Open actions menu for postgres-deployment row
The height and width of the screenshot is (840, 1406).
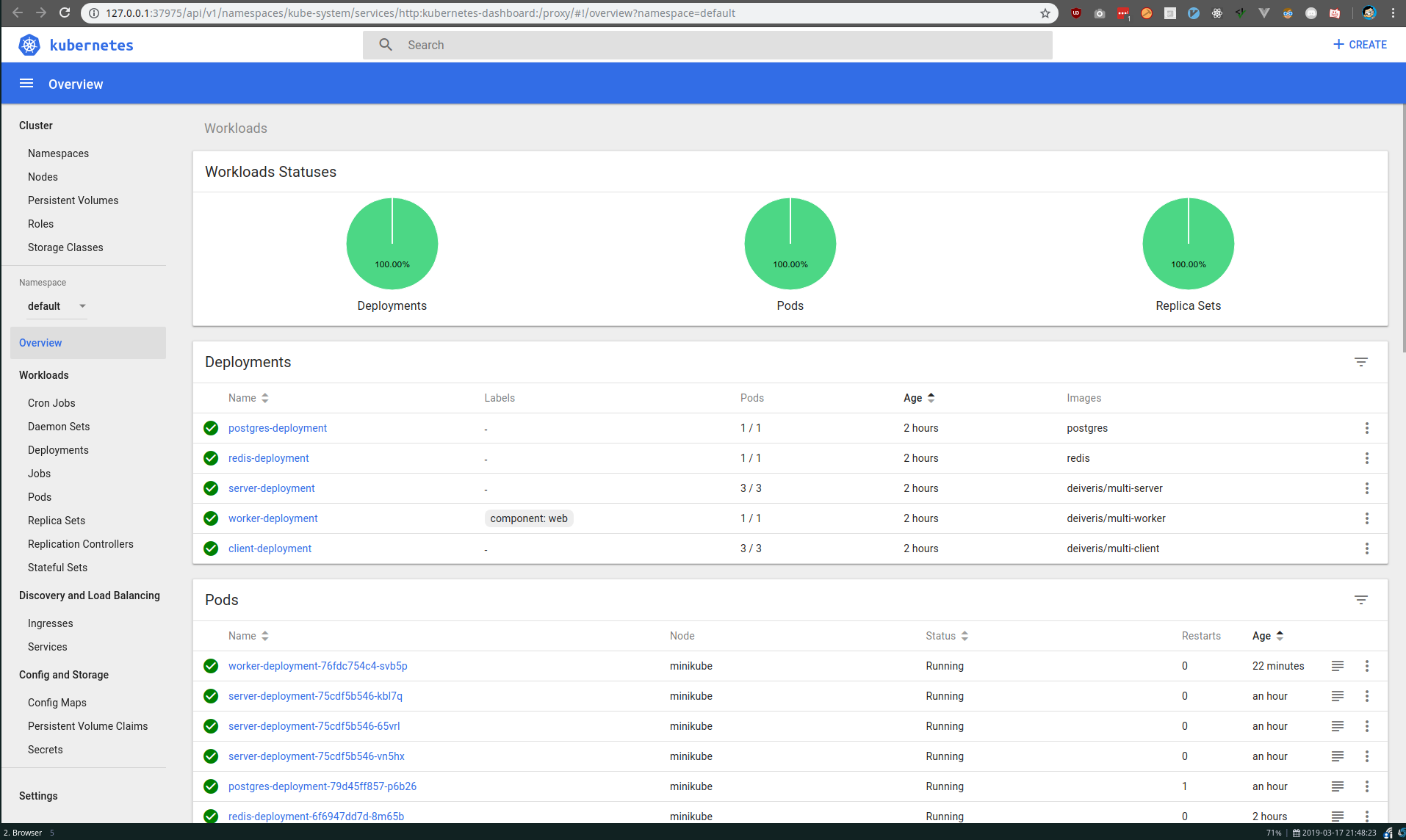pos(1367,428)
